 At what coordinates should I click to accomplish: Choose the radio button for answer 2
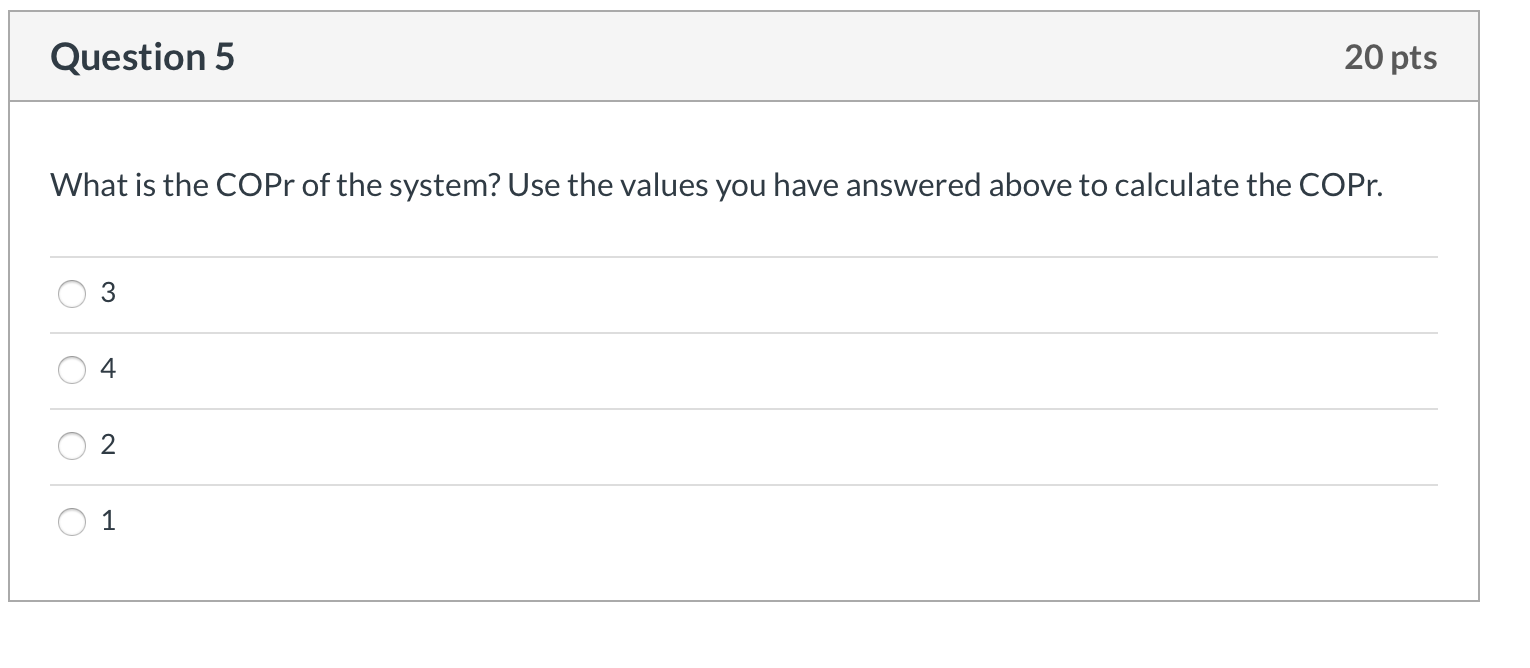tap(73, 446)
